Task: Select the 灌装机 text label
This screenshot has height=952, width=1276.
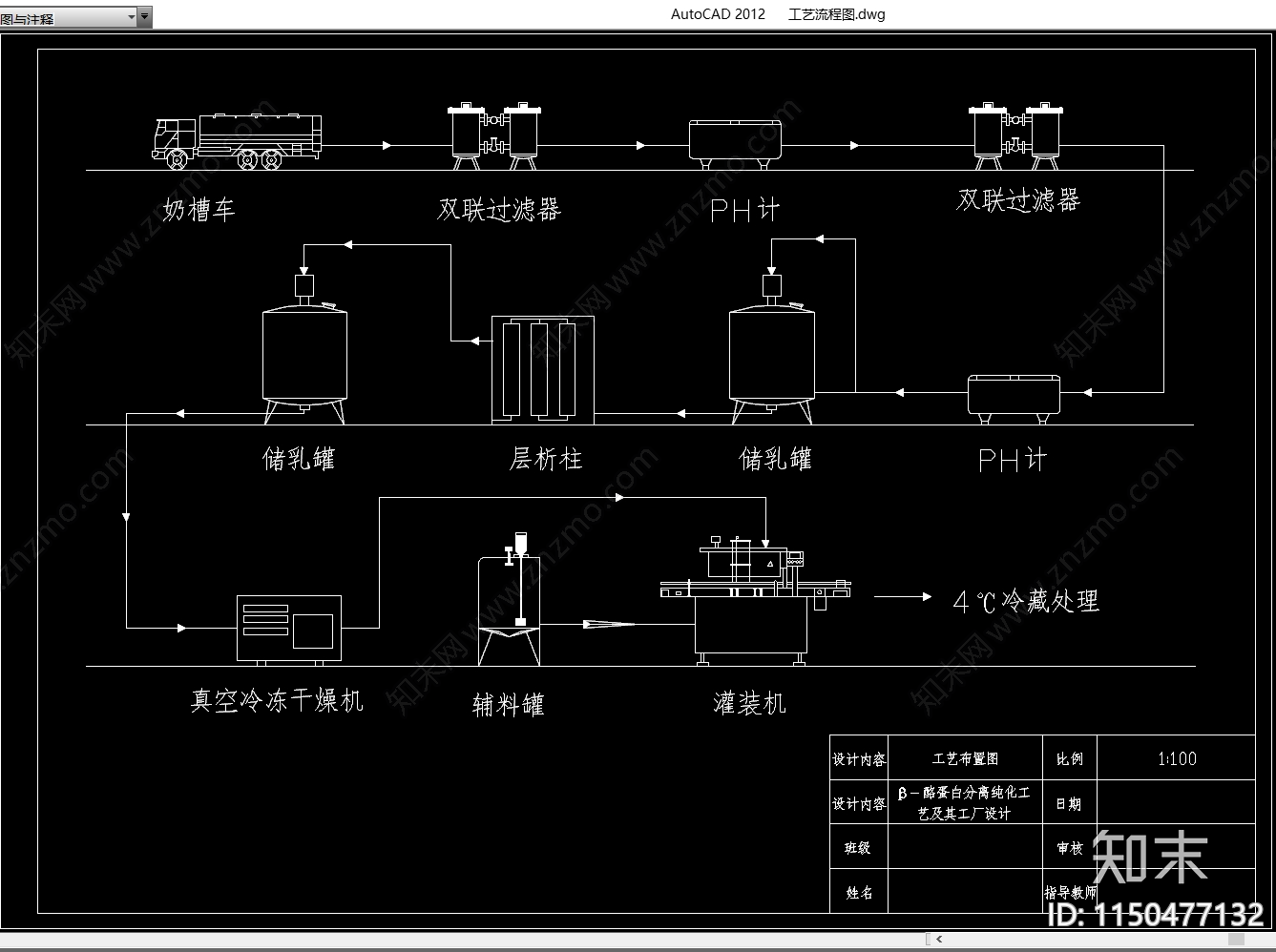Action: tap(749, 703)
